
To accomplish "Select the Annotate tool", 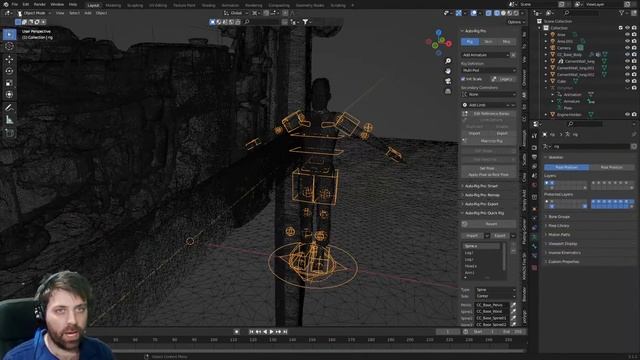I will pyautogui.click(x=9, y=108).
